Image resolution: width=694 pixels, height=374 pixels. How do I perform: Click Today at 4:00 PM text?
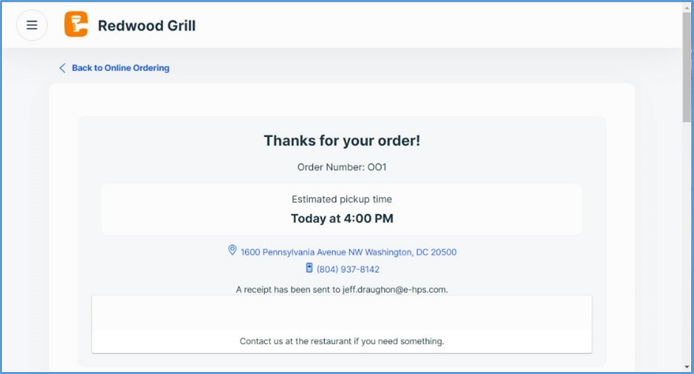342,219
